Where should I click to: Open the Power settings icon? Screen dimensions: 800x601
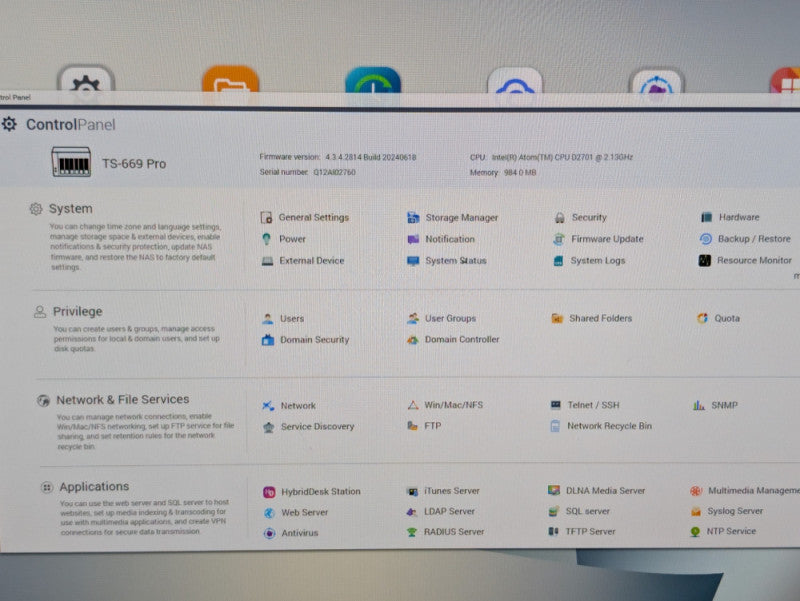[x=266, y=239]
